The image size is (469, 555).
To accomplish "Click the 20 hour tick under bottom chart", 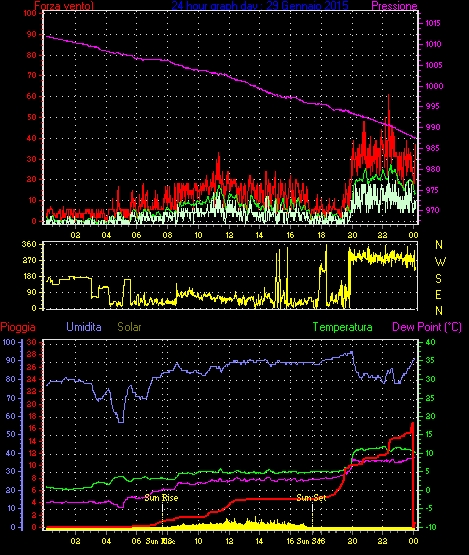I will click(352, 541).
